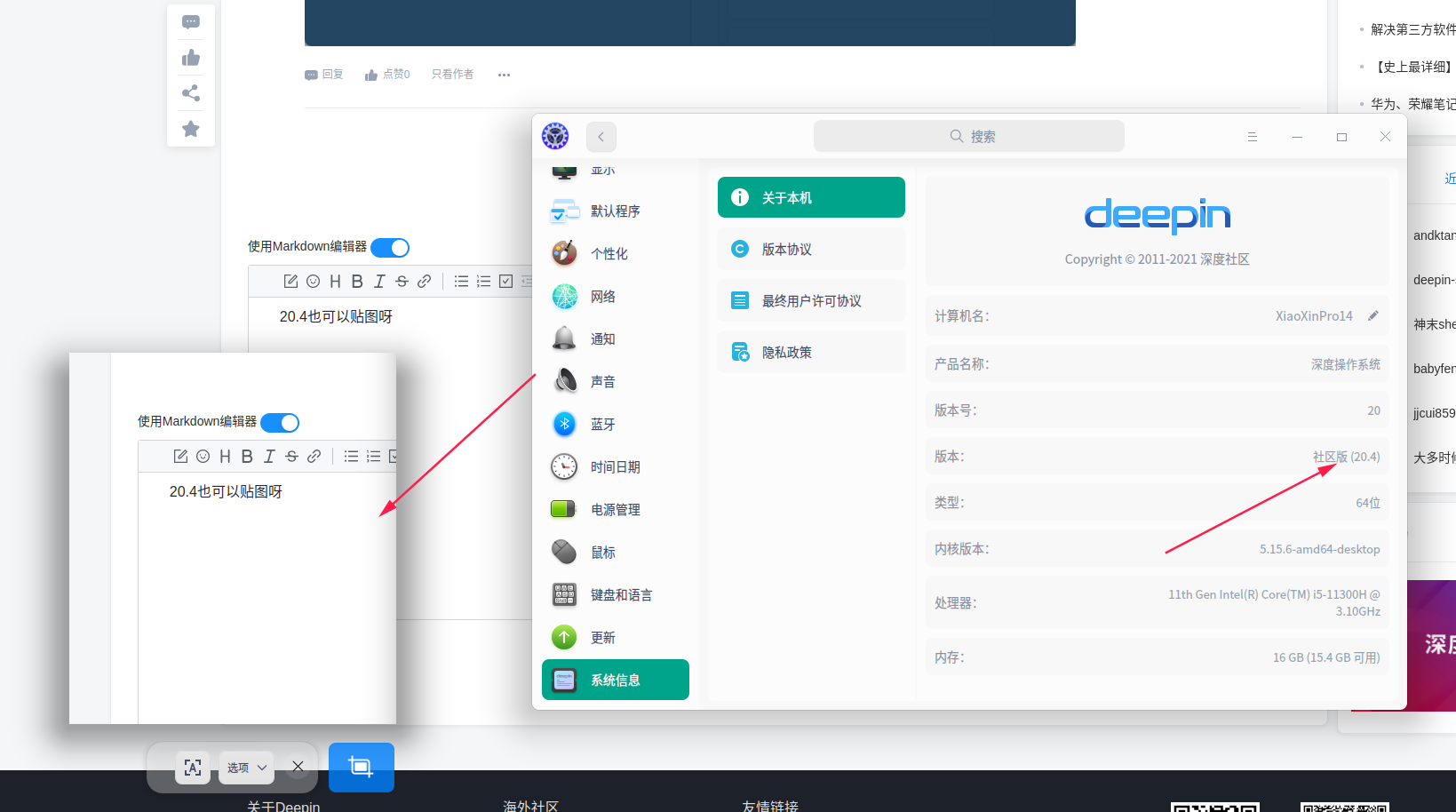Click the 回复 reply link under the post

coord(324,75)
